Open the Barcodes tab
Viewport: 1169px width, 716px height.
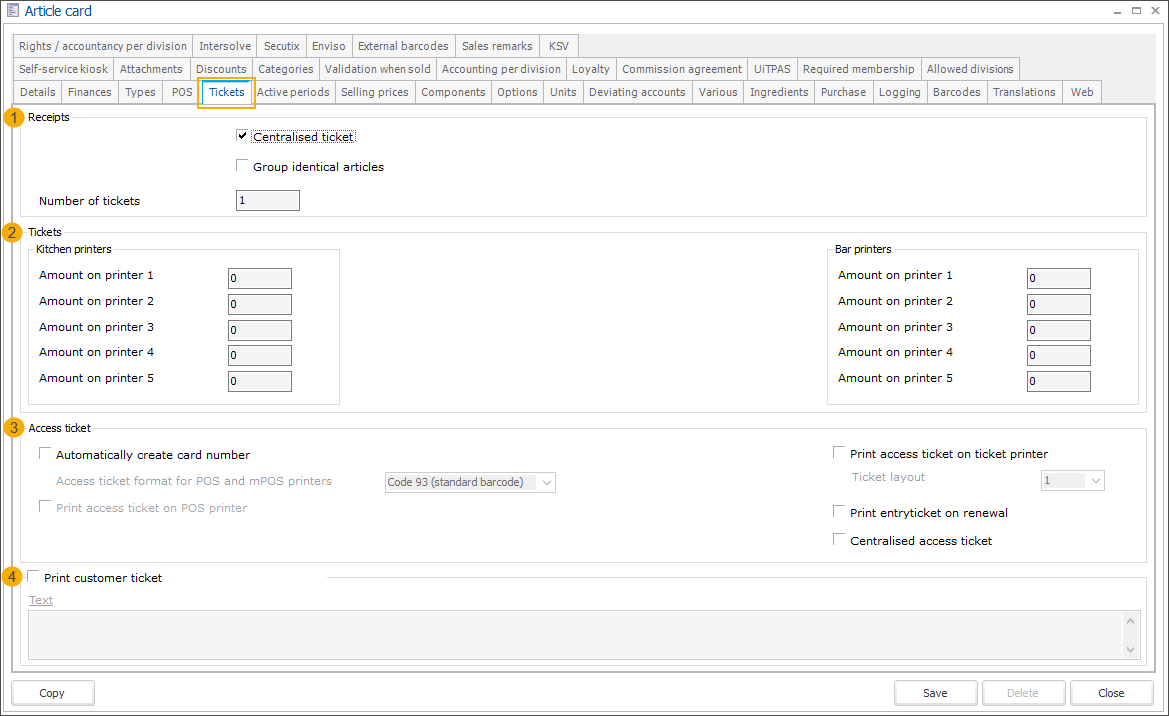tap(956, 92)
